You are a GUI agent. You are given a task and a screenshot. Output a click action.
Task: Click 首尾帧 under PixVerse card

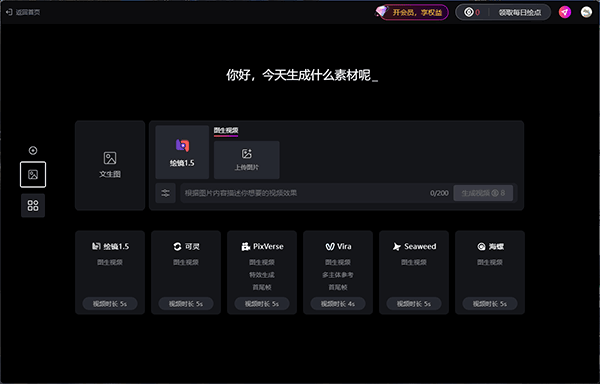[262, 287]
